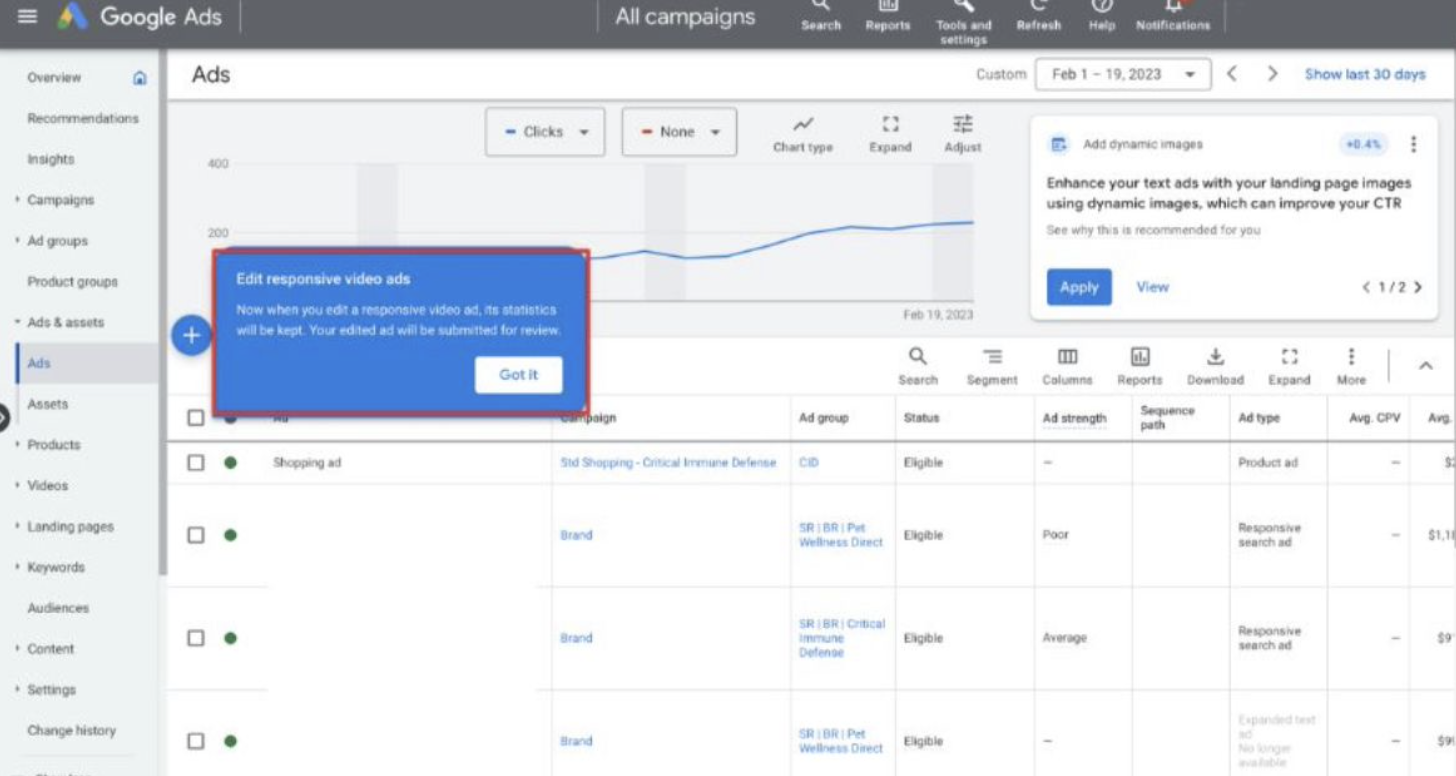
Task: Dismiss tooltip with Got it
Action: tap(519, 375)
